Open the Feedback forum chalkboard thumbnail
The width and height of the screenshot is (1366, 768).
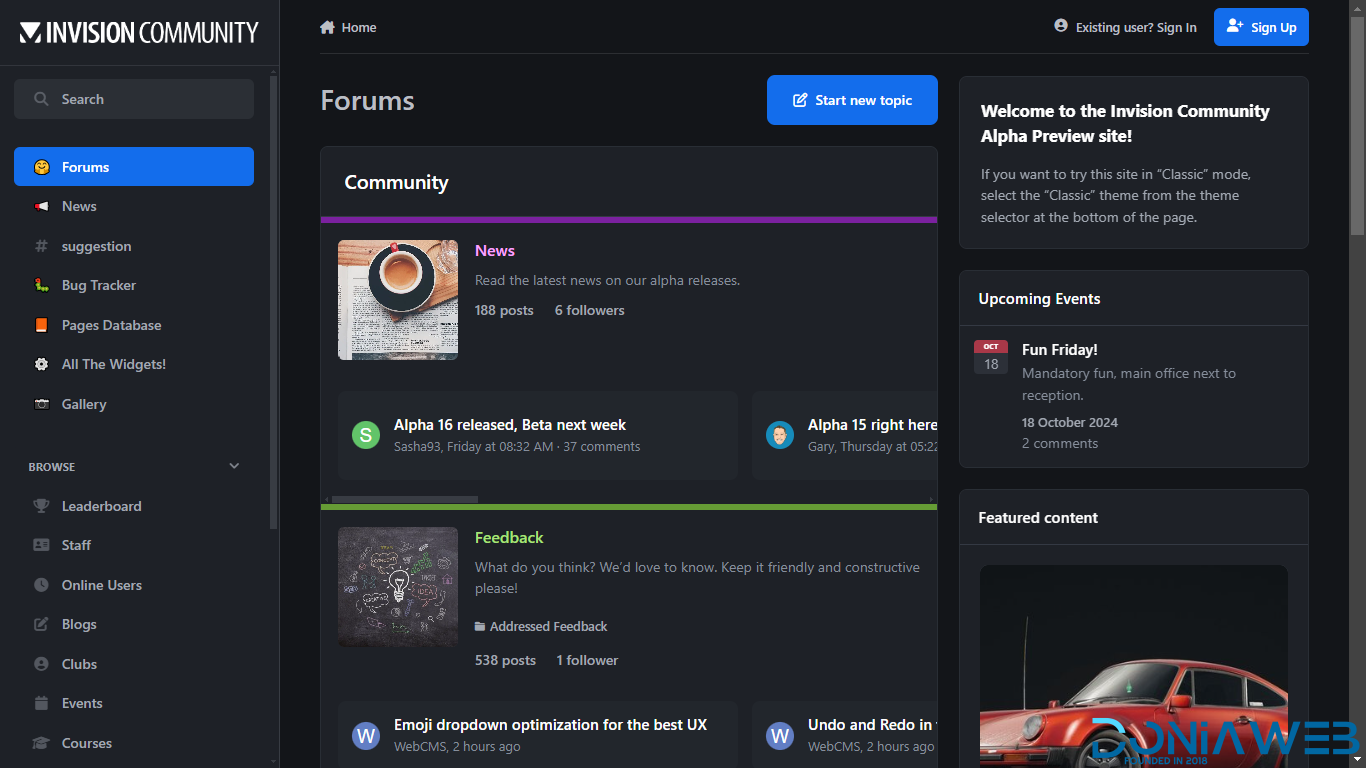(398, 587)
